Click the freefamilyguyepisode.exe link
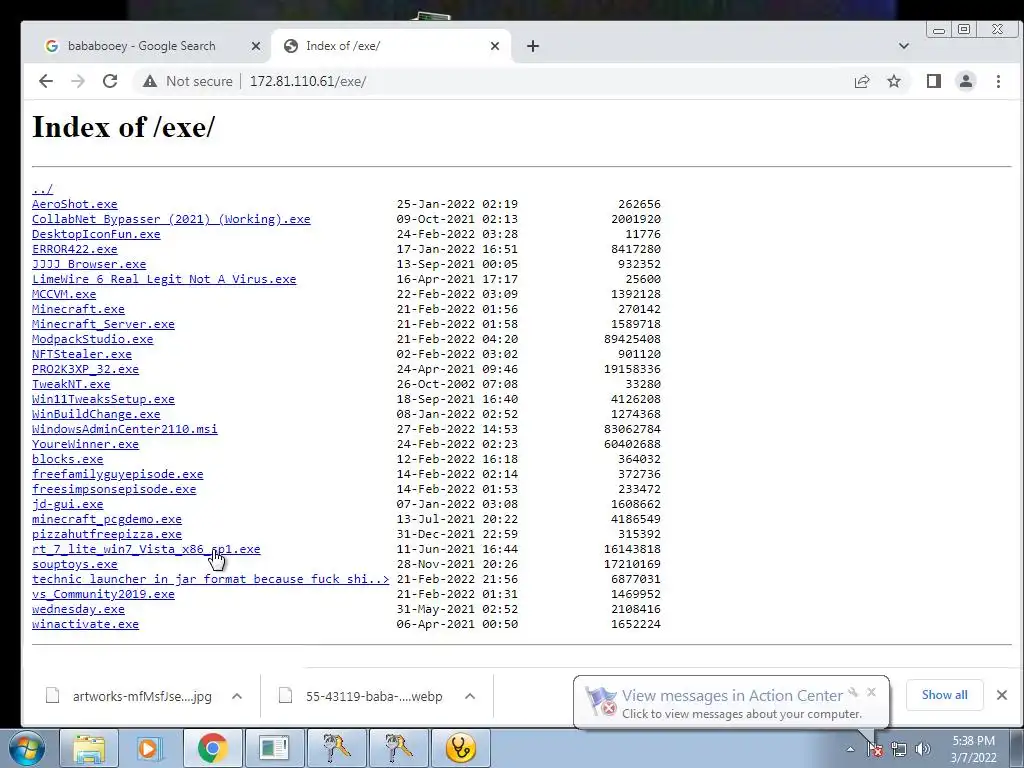1024x768 pixels. (x=118, y=475)
